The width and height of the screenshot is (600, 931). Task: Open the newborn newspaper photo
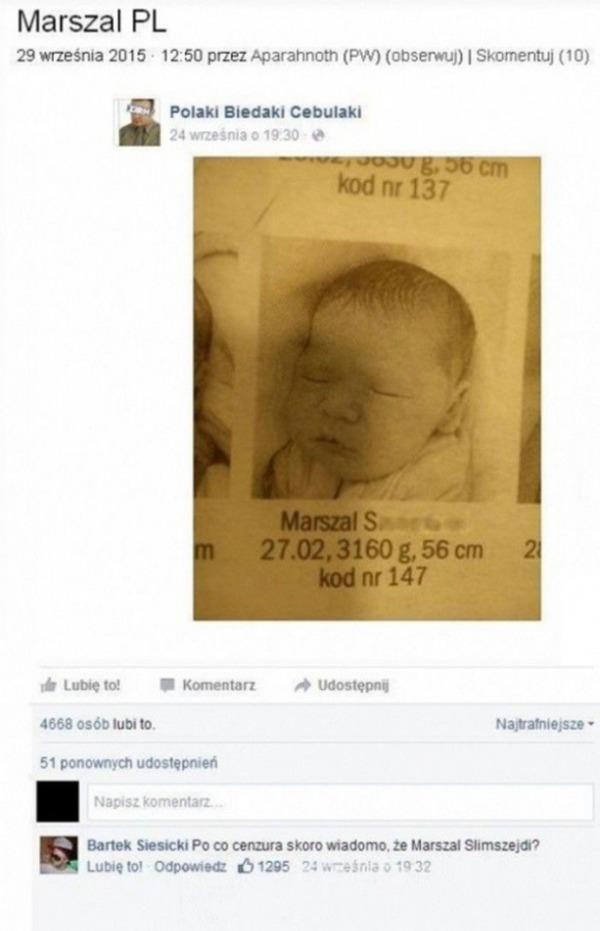point(367,388)
